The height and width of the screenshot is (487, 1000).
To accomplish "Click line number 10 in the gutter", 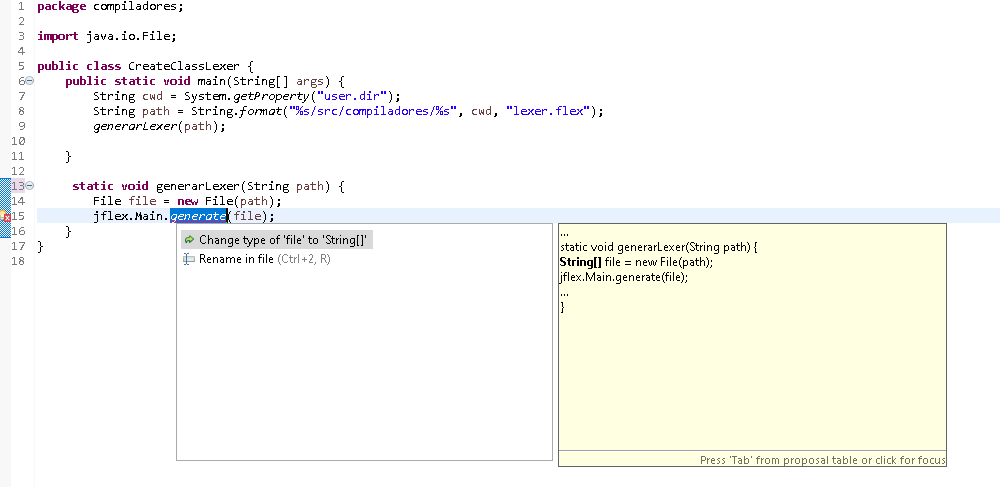I will point(18,141).
